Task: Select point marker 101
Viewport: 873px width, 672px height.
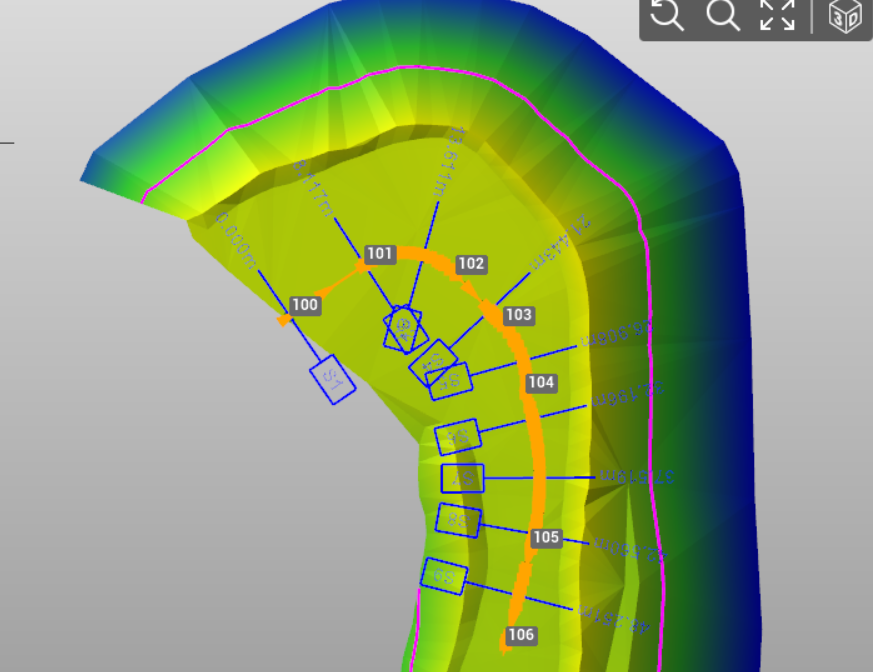Action: pyautogui.click(x=380, y=254)
